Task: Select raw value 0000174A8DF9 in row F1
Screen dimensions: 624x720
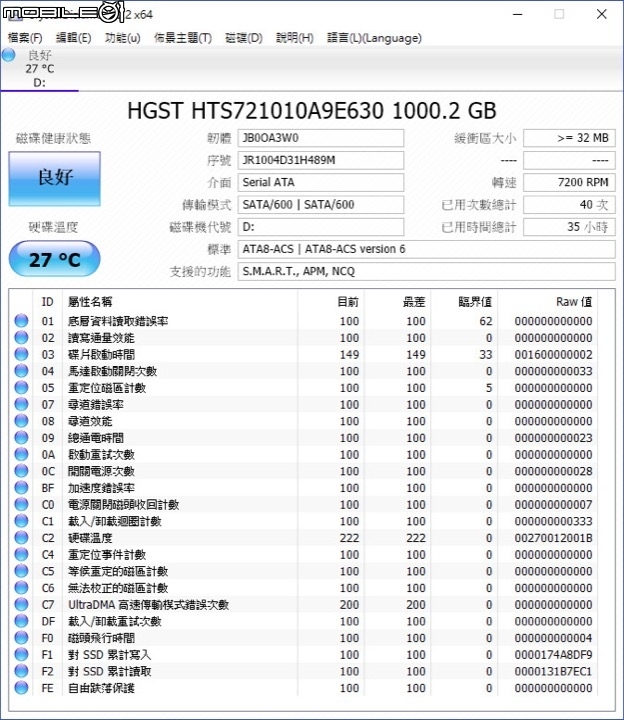Action: coord(553,654)
